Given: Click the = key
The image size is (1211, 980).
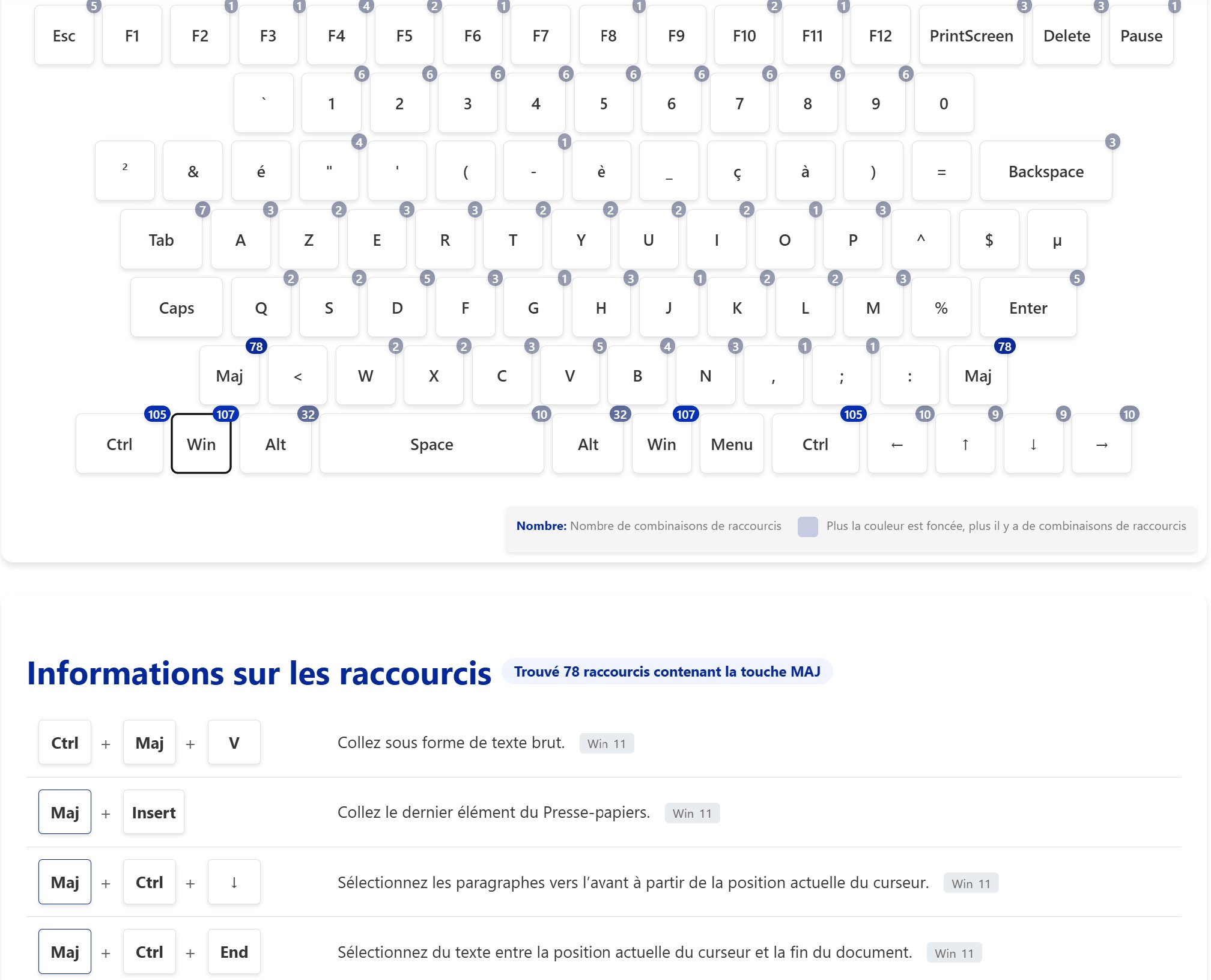Looking at the screenshot, I should (942, 171).
